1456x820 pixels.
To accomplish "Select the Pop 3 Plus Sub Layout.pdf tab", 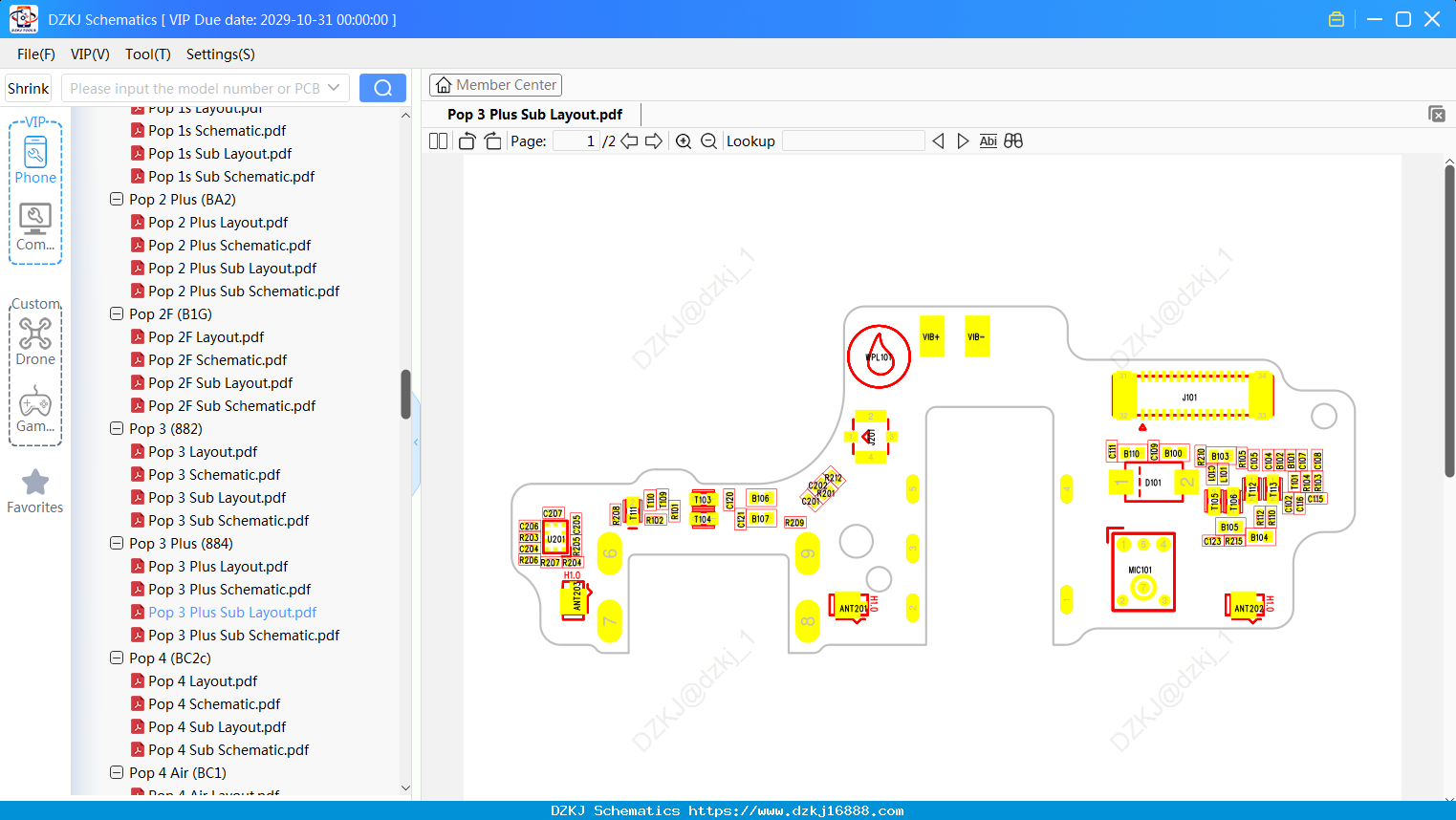I will point(534,114).
